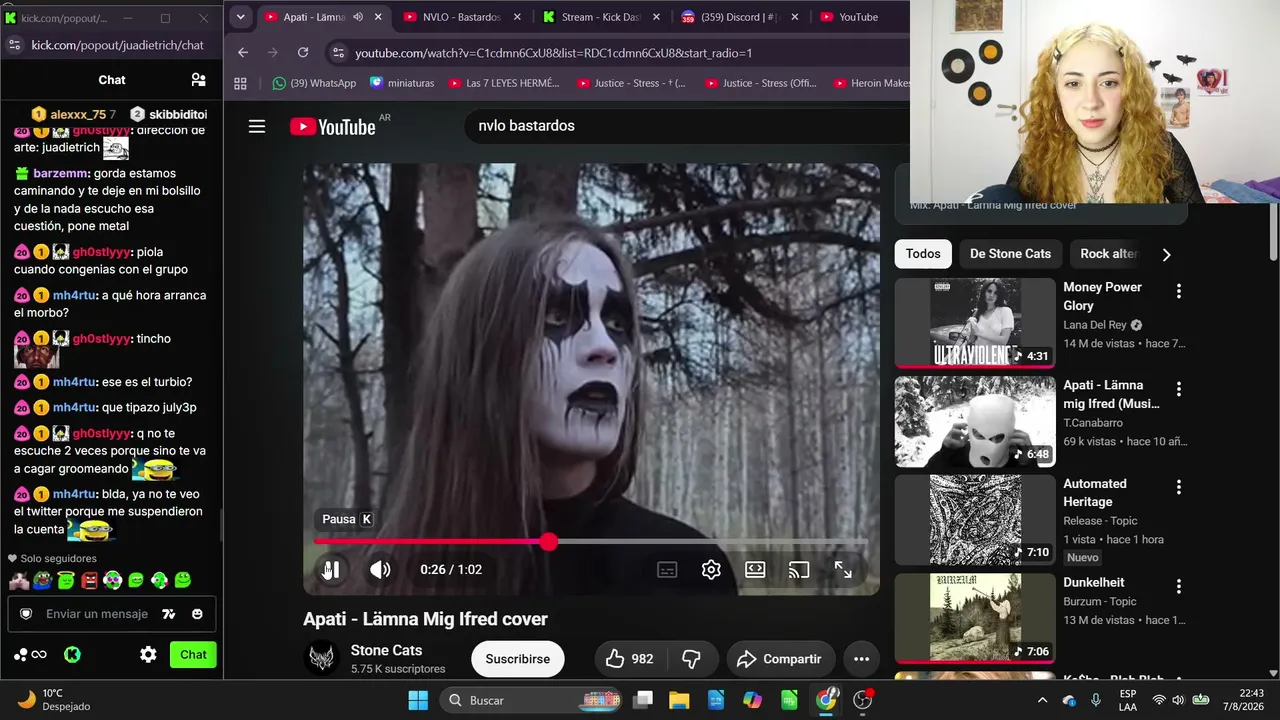
Task: Reload the YouTube page
Action: (303, 53)
